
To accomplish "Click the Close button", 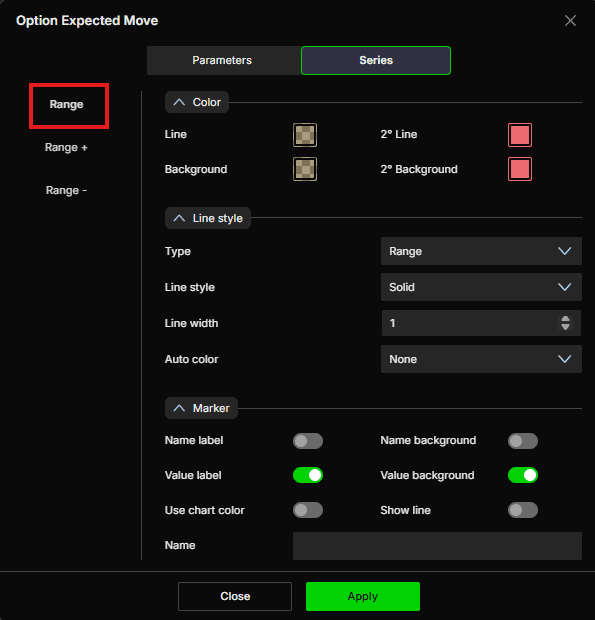I will (235, 596).
